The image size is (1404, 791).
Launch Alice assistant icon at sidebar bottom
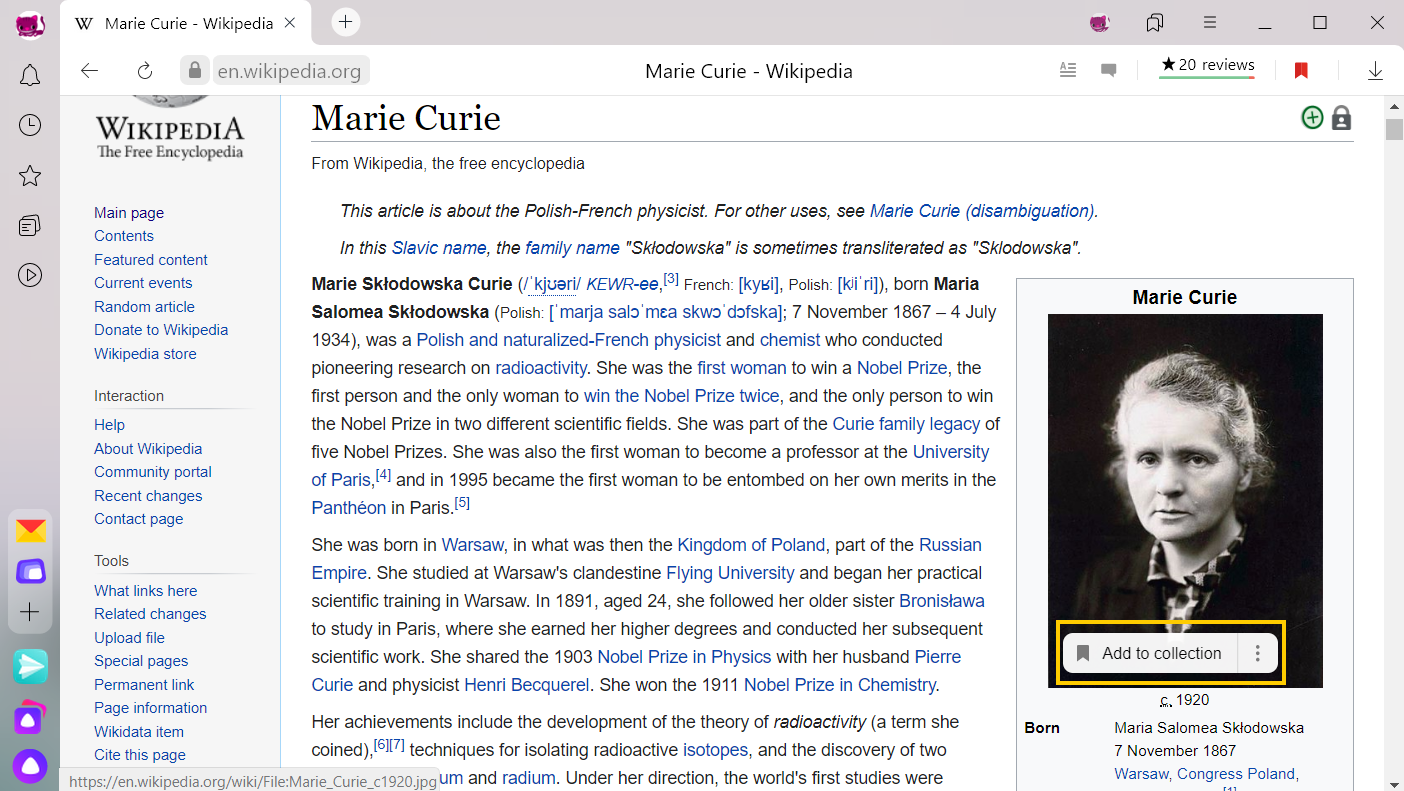30,766
